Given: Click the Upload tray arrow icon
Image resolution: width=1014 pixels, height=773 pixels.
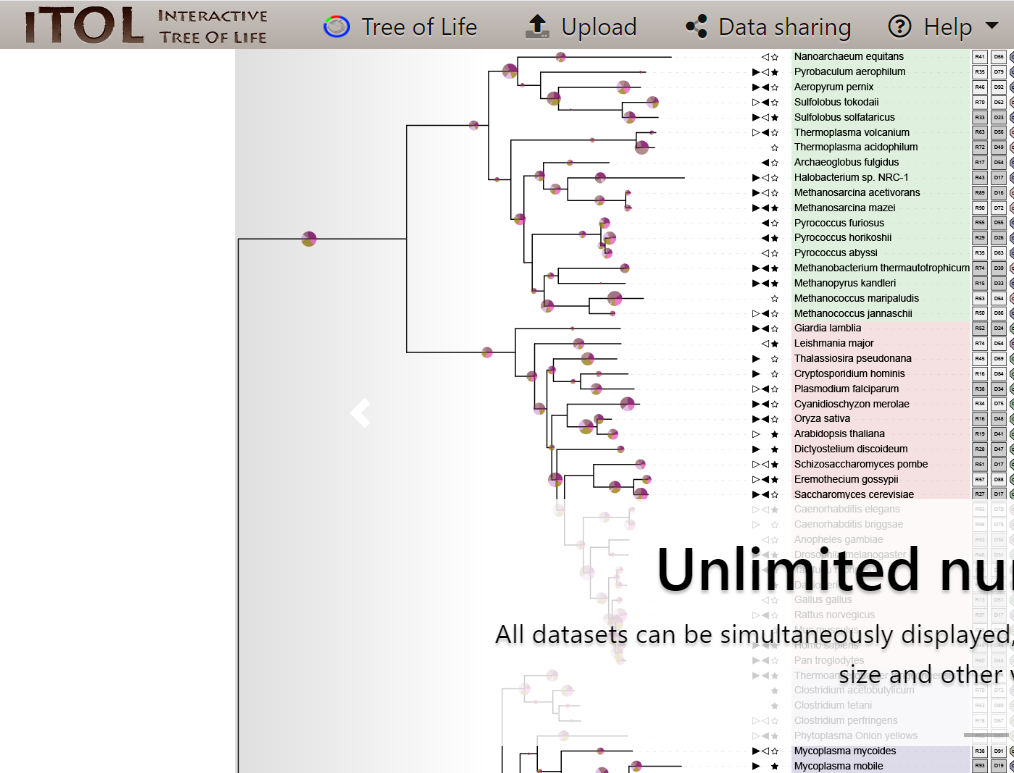Looking at the screenshot, I should pyautogui.click(x=537, y=27).
